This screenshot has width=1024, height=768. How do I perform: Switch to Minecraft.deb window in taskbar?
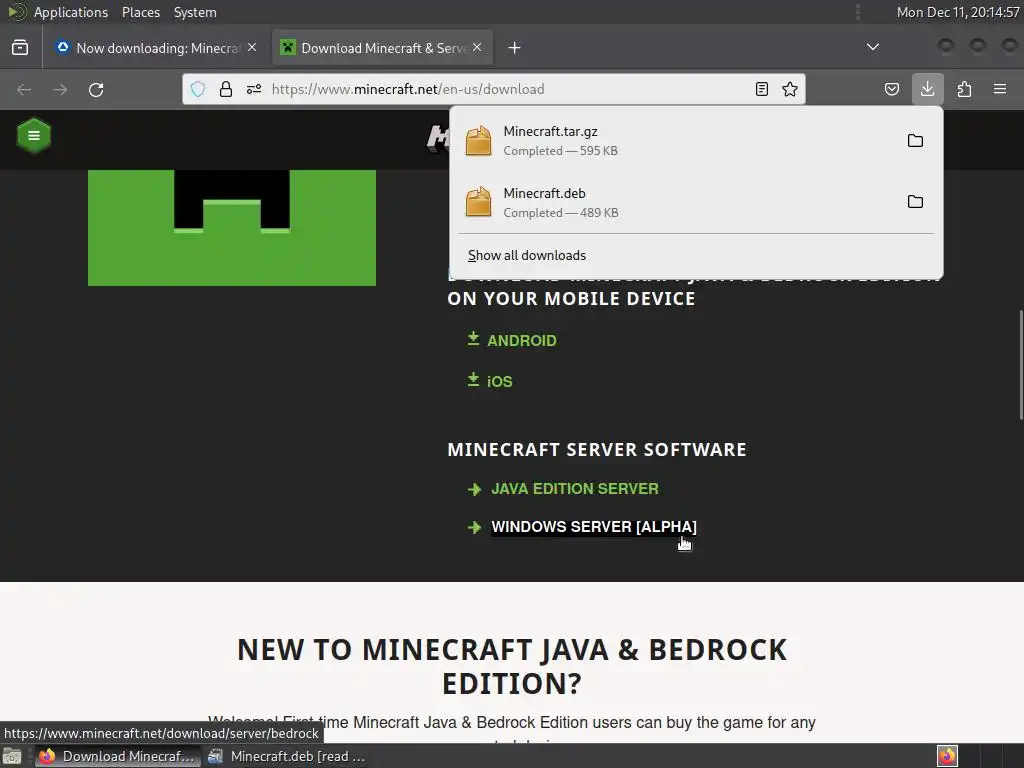click(287, 756)
